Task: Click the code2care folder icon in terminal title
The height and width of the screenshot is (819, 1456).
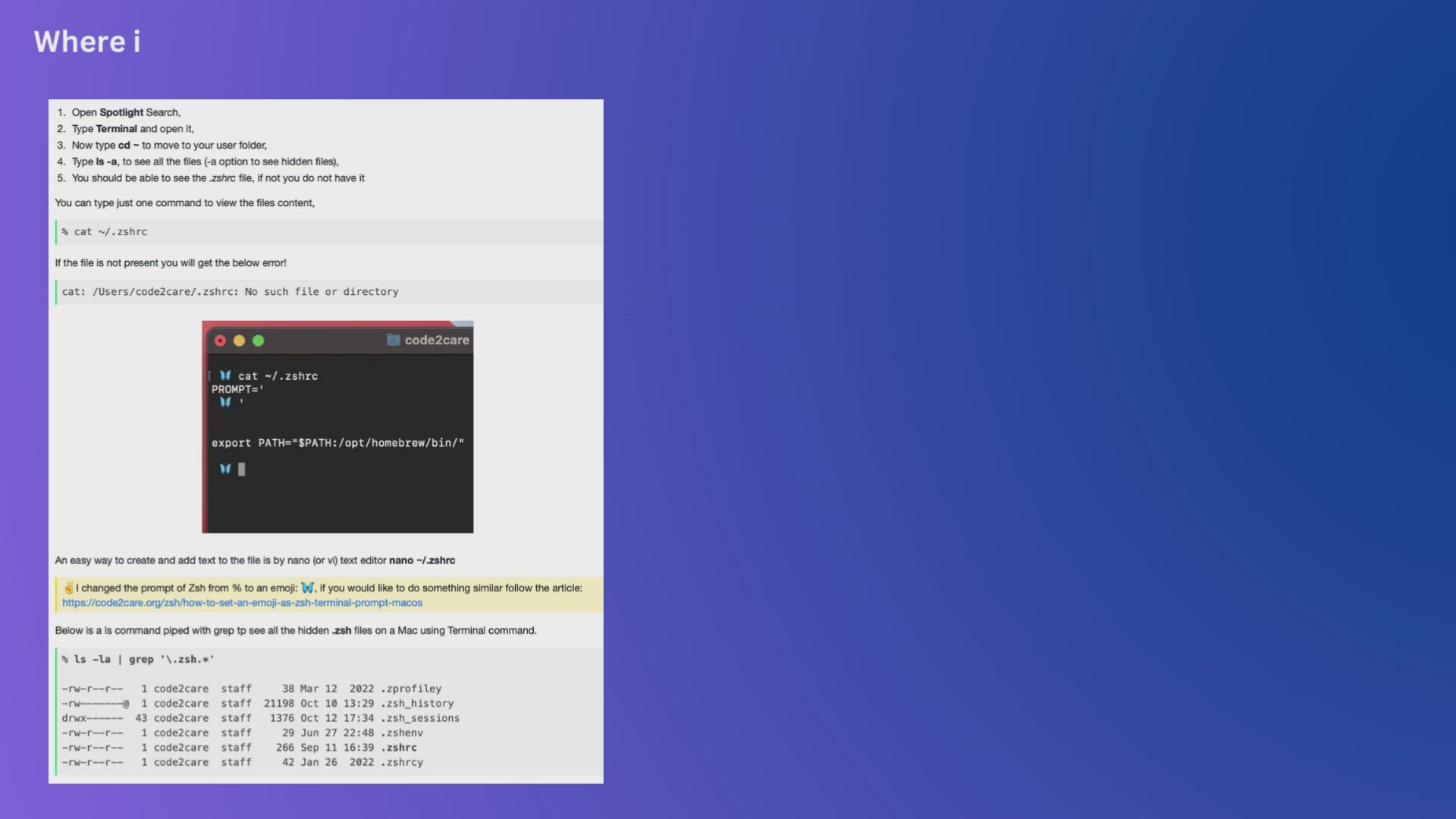Action: (393, 340)
